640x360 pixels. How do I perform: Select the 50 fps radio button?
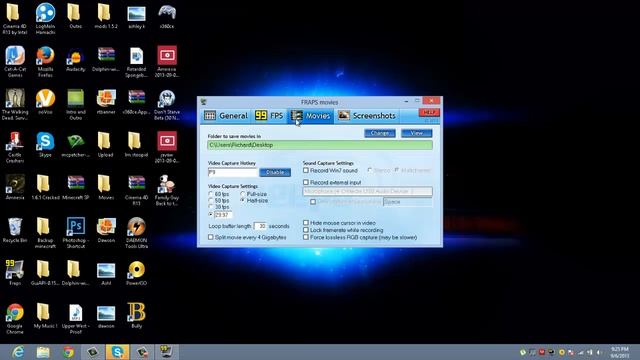pos(211,201)
